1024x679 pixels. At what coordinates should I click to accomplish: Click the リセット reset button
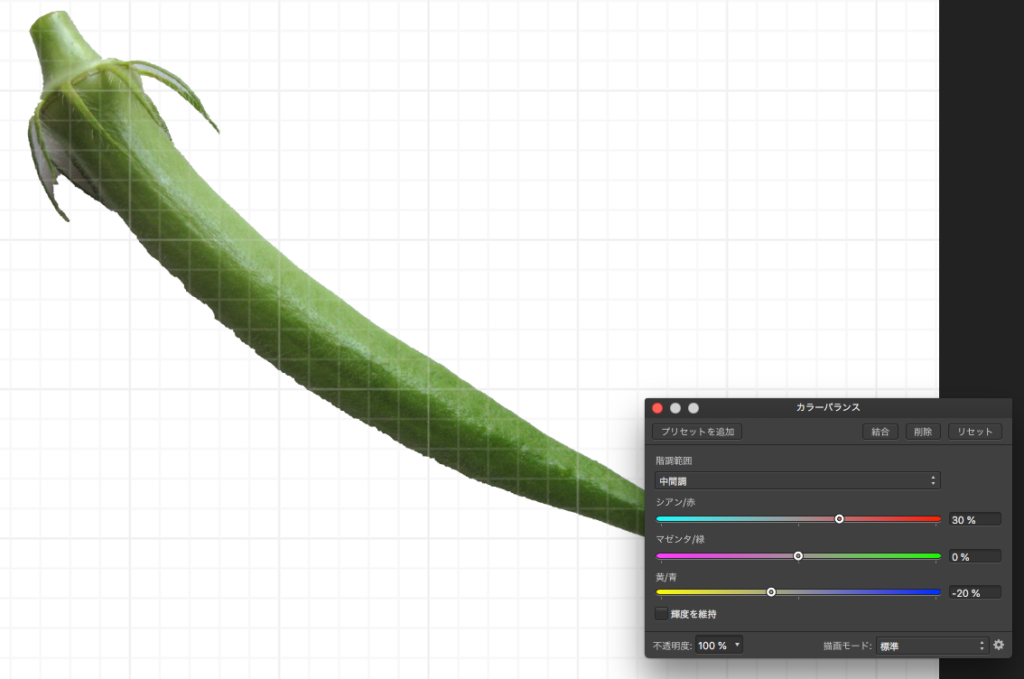click(974, 432)
